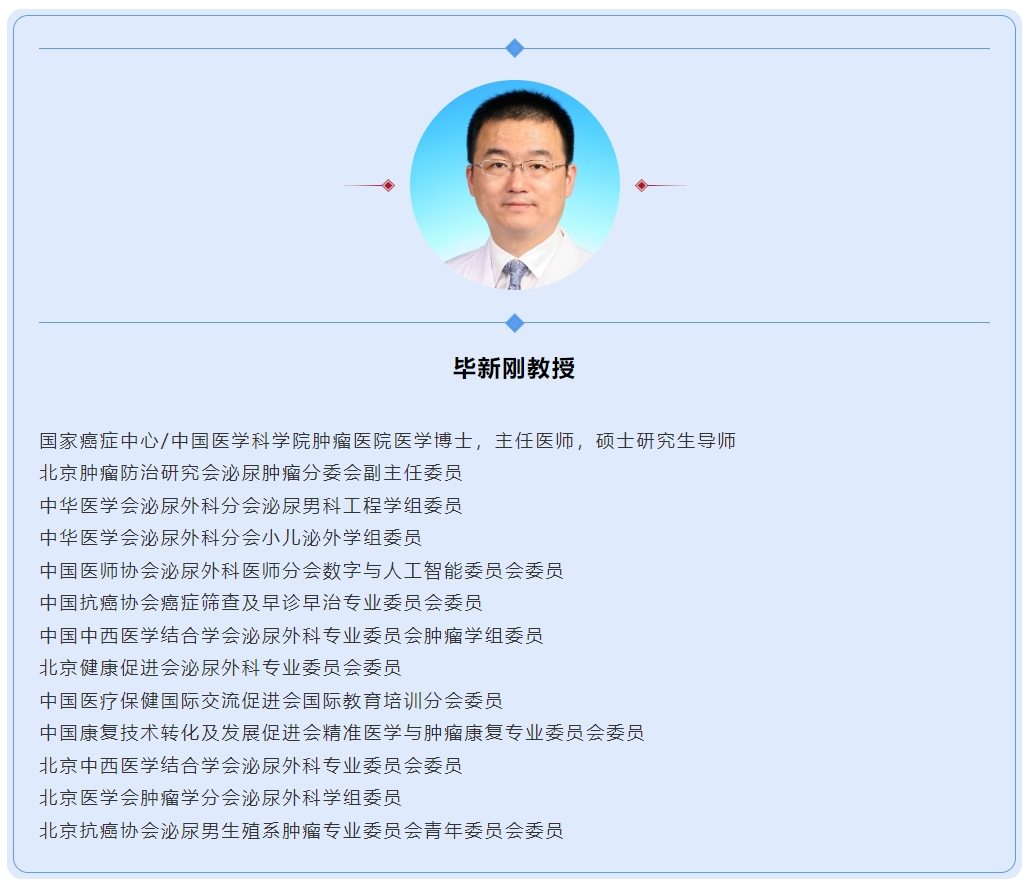Click the 小儿泌外学组委员 line
Screen dimensions: 1030x888
point(231,538)
